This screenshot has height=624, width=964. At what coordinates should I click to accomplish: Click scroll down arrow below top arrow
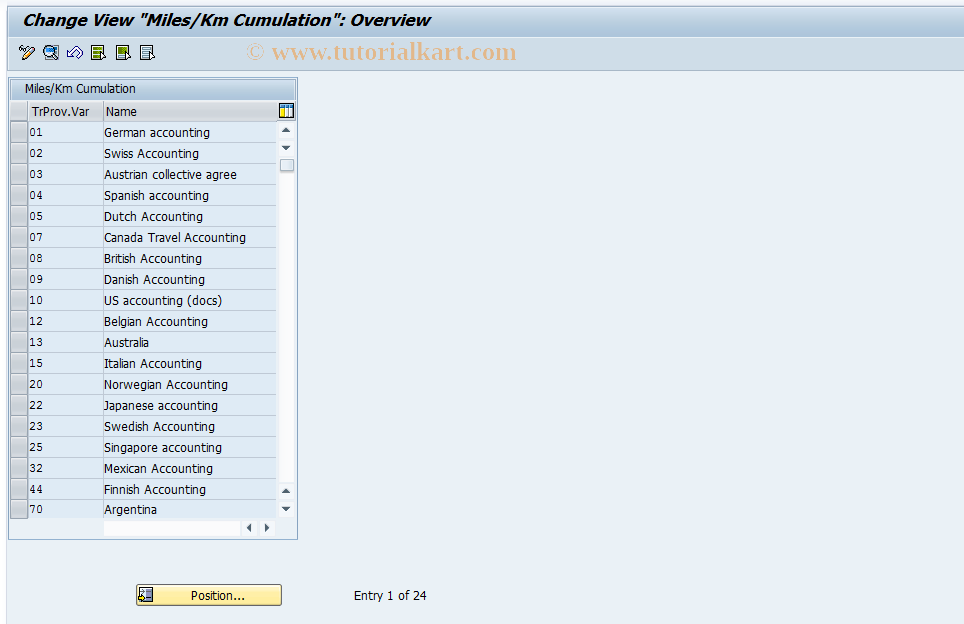(286, 148)
